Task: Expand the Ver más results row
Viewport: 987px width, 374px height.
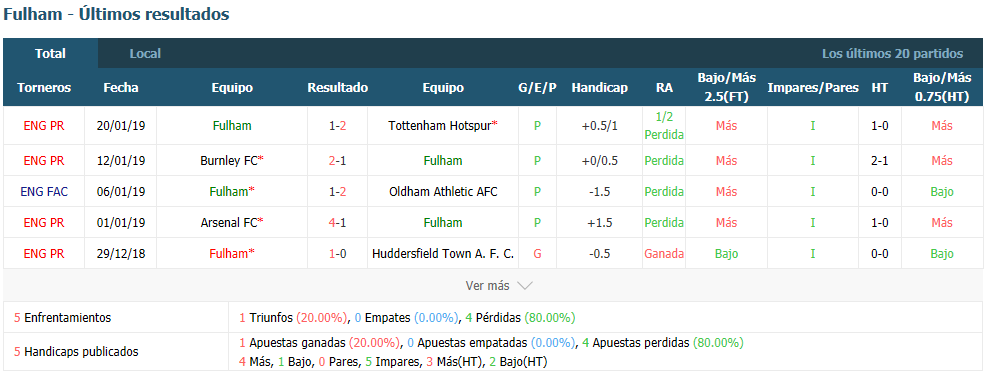Action: pyautogui.click(x=493, y=286)
